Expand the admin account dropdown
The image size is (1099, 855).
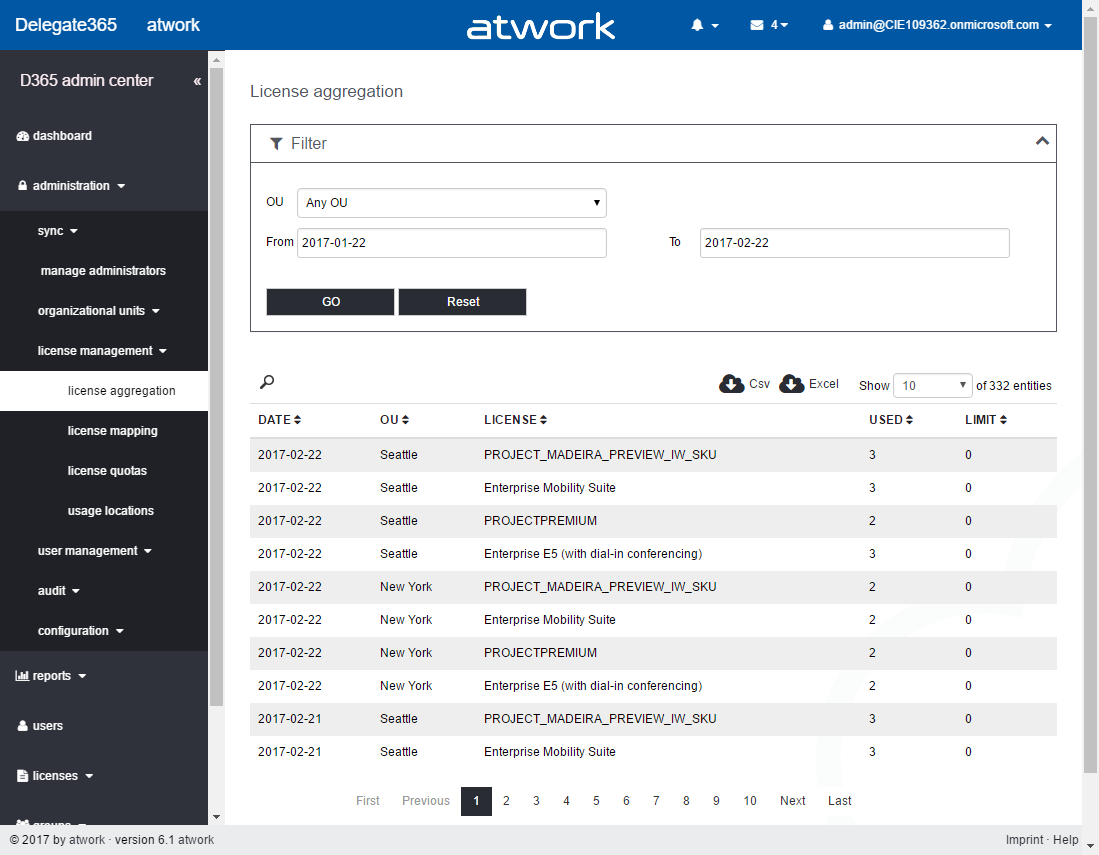pos(937,25)
